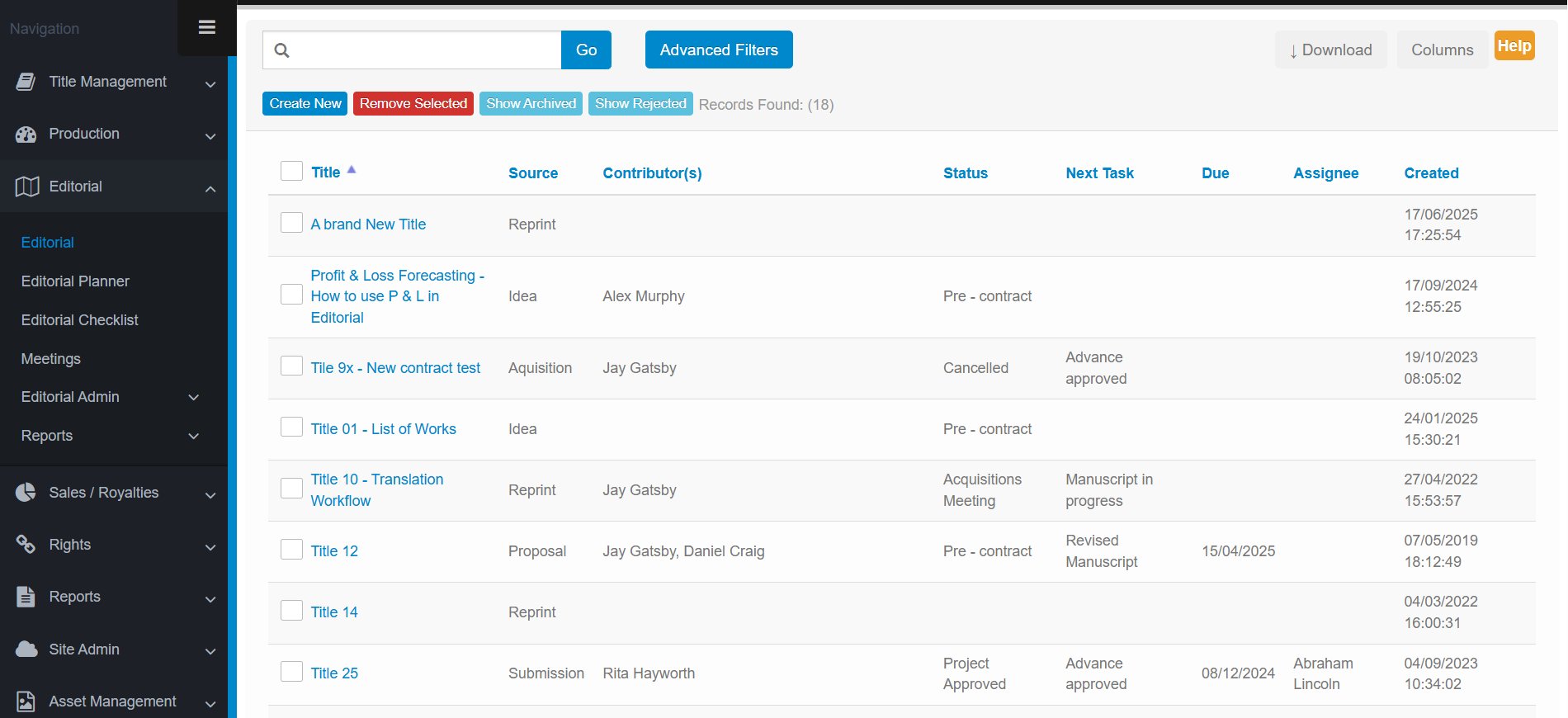This screenshot has height=718, width=1568.
Task: Expand the Production menu chevron
Action: click(x=210, y=135)
